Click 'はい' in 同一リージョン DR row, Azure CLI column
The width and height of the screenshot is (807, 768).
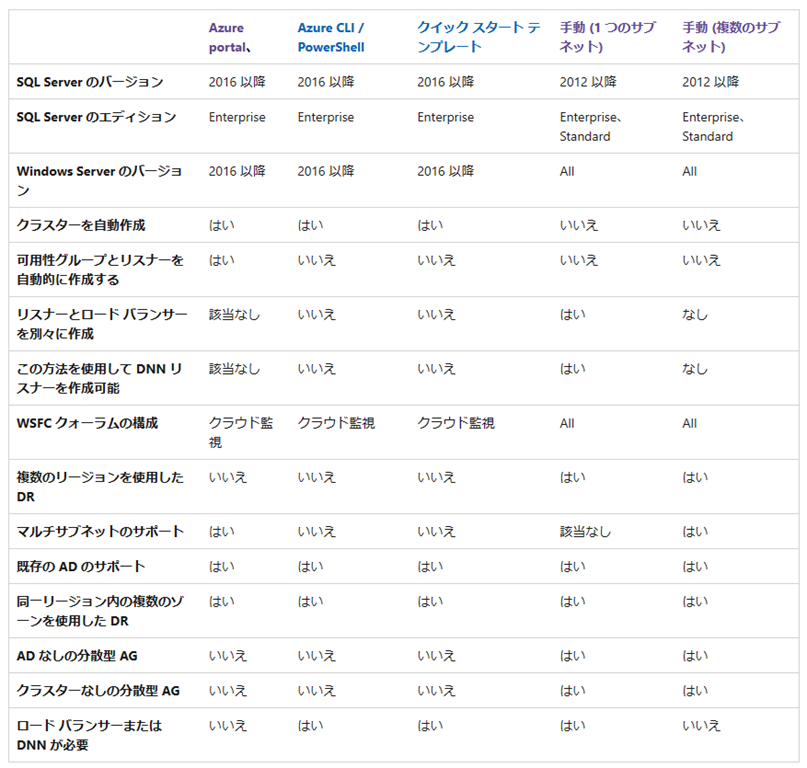coord(310,602)
